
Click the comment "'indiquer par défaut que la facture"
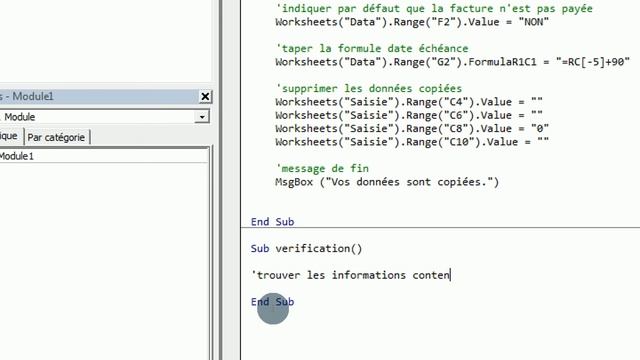pyautogui.click(x=434, y=9)
